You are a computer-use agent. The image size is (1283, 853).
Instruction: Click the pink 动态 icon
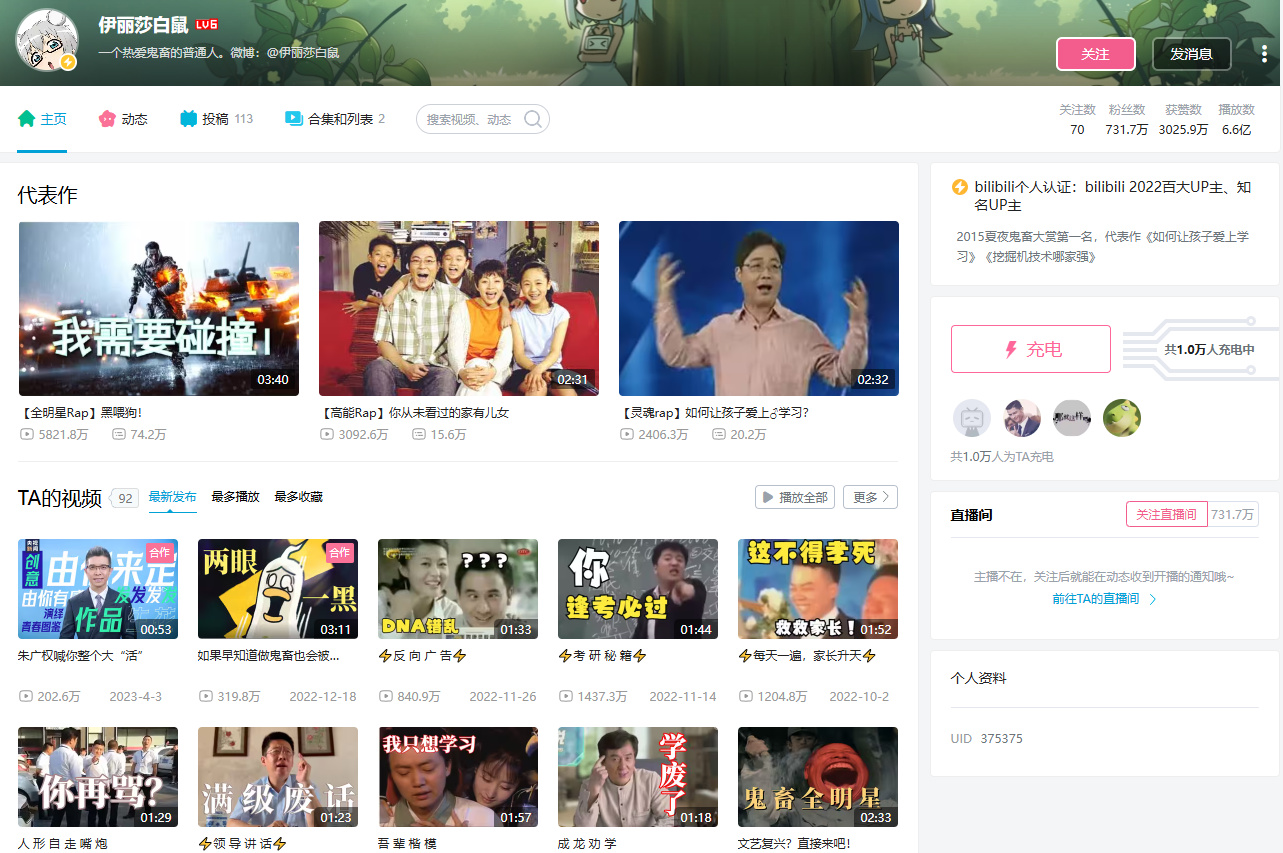coord(107,119)
